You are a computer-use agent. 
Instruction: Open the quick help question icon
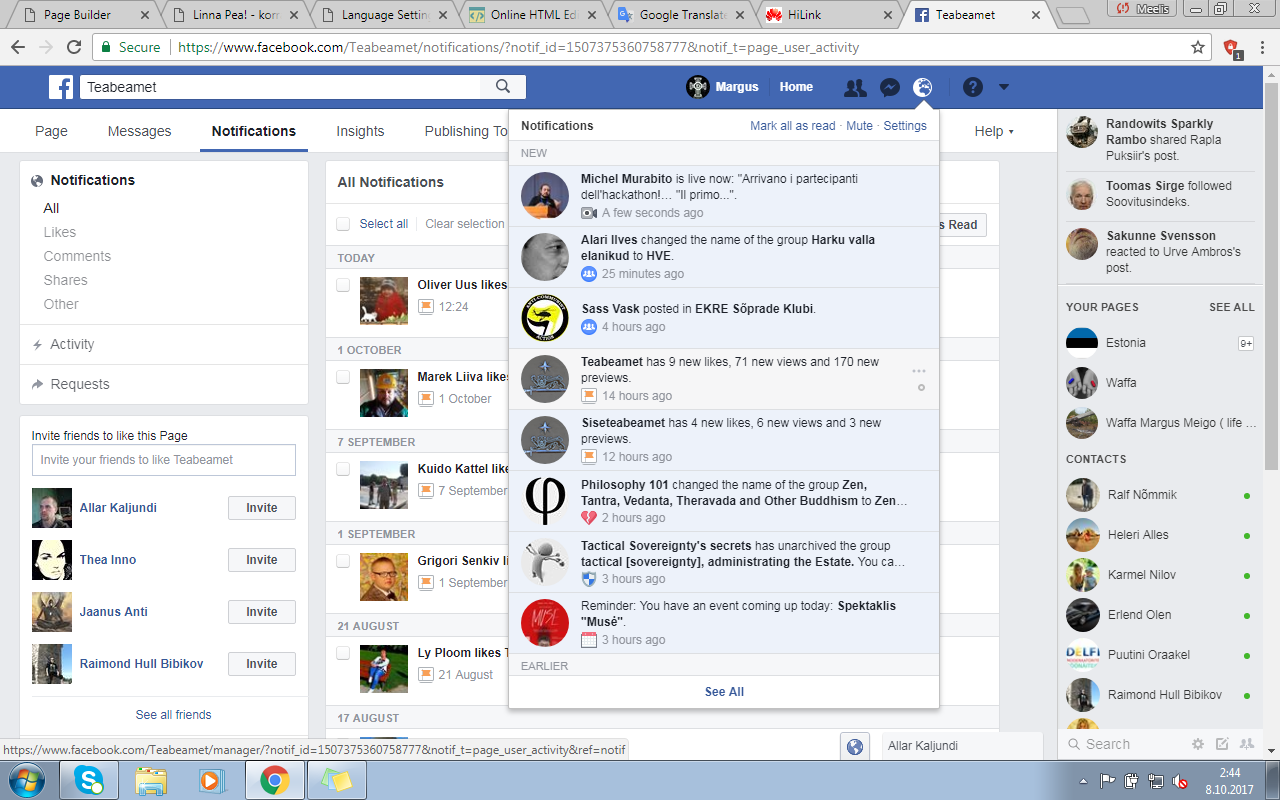pyautogui.click(x=973, y=88)
